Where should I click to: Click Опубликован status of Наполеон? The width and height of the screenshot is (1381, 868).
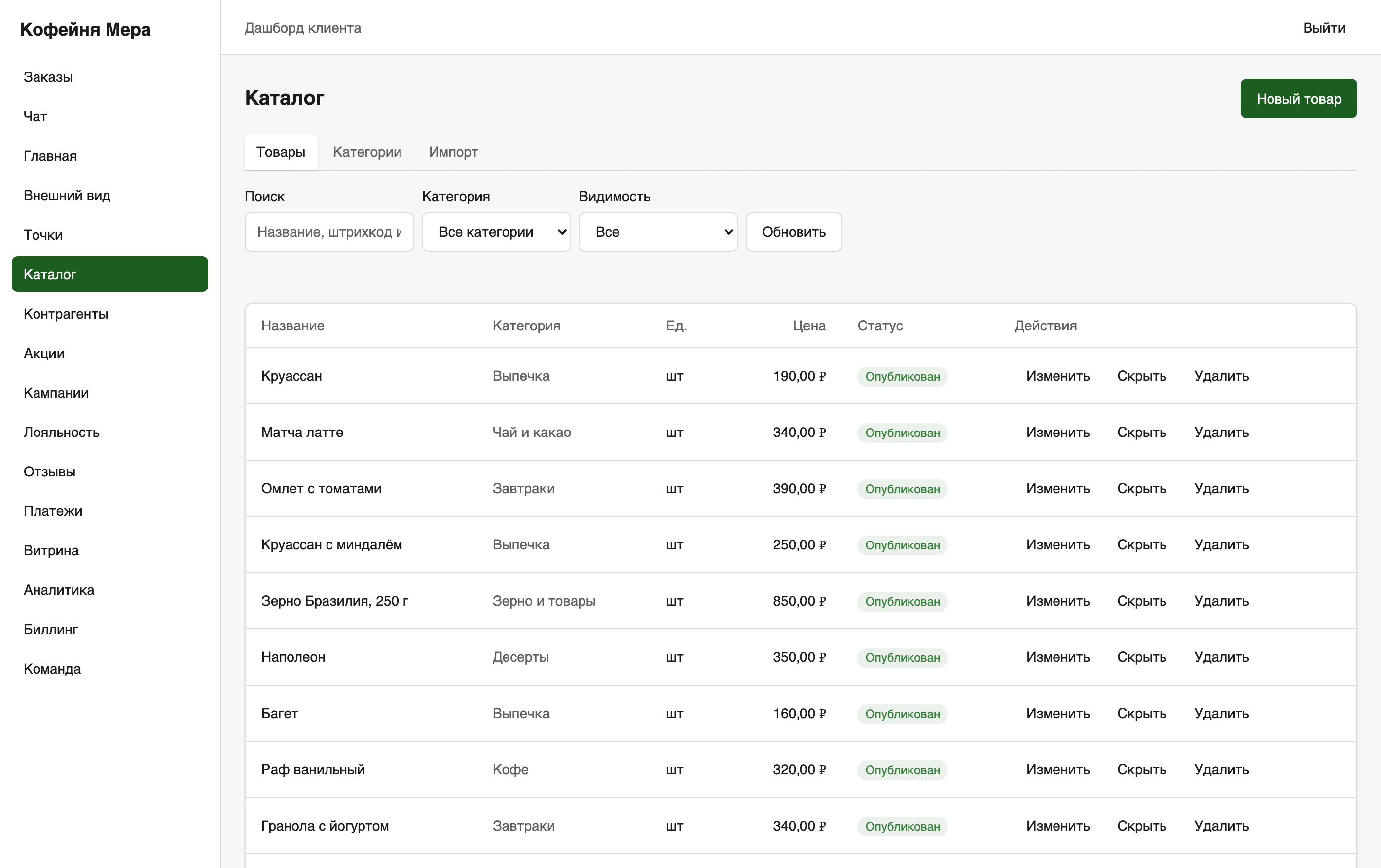click(902, 657)
